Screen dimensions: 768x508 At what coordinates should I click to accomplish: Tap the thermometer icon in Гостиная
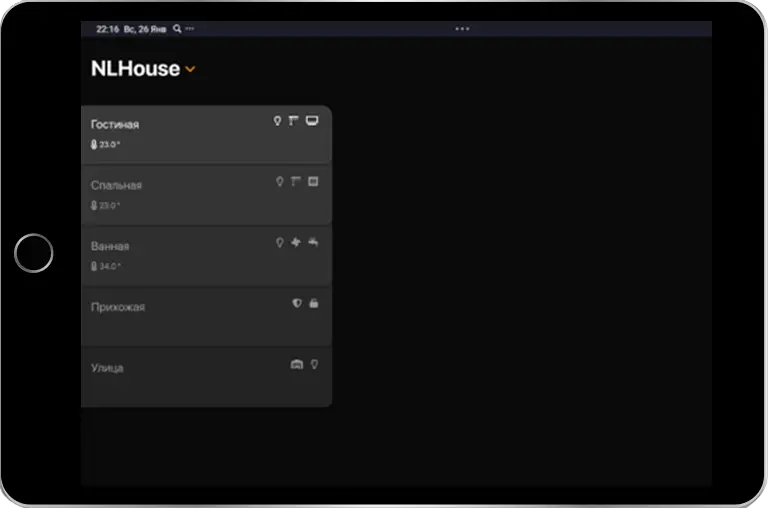tap(94, 145)
